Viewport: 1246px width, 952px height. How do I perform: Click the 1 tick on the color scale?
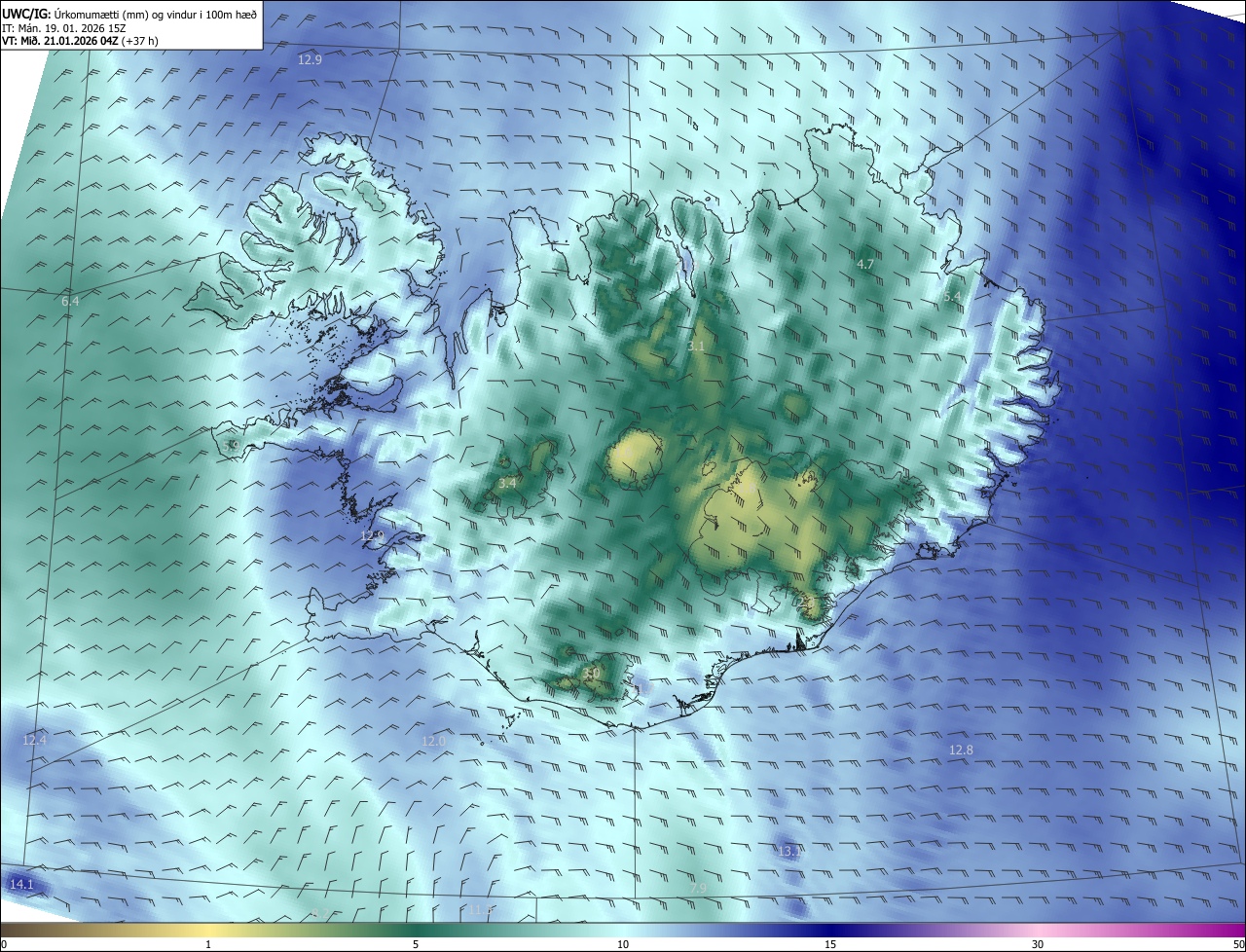tap(208, 944)
